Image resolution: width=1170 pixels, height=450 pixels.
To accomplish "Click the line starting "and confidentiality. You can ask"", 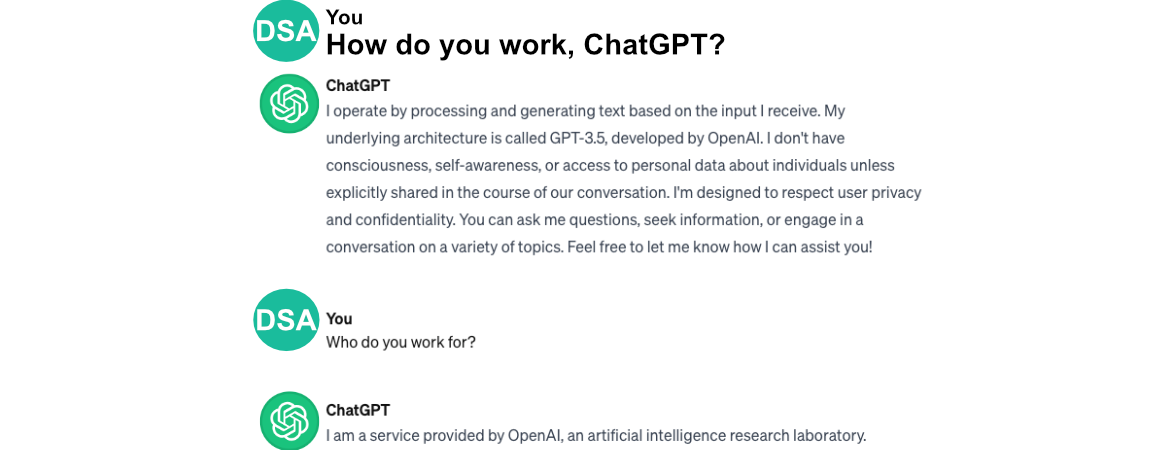I will point(600,220).
